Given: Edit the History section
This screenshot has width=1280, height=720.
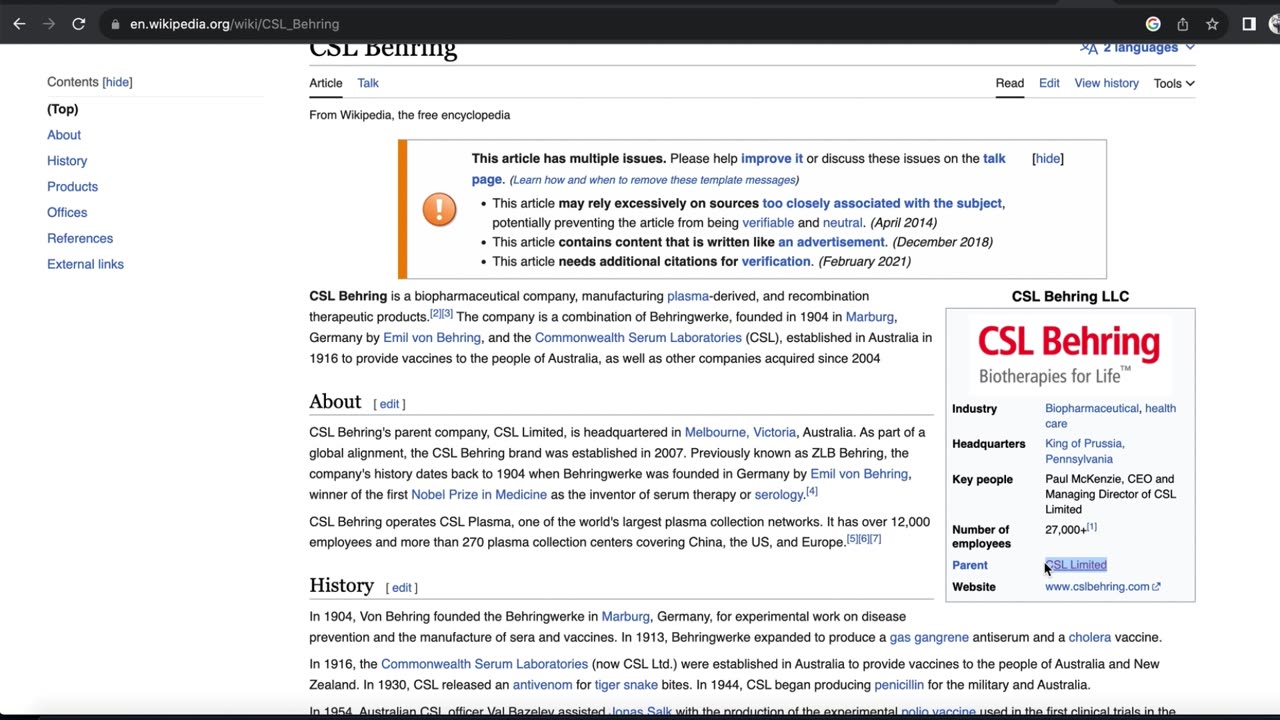Looking at the screenshot, I should (401, 588).
